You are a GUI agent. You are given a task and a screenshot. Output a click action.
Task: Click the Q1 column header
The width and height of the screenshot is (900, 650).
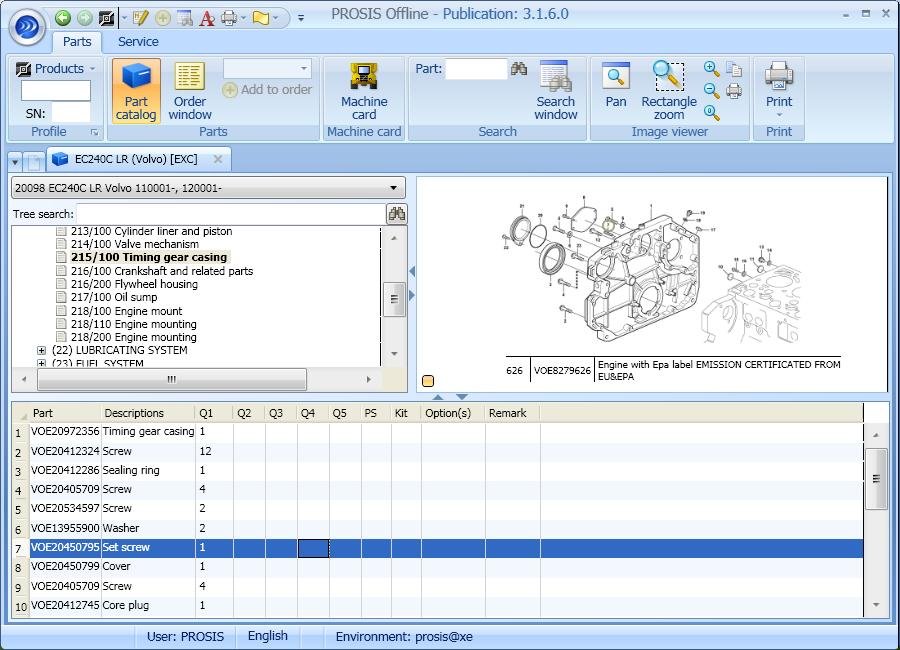tap(214, 413)
